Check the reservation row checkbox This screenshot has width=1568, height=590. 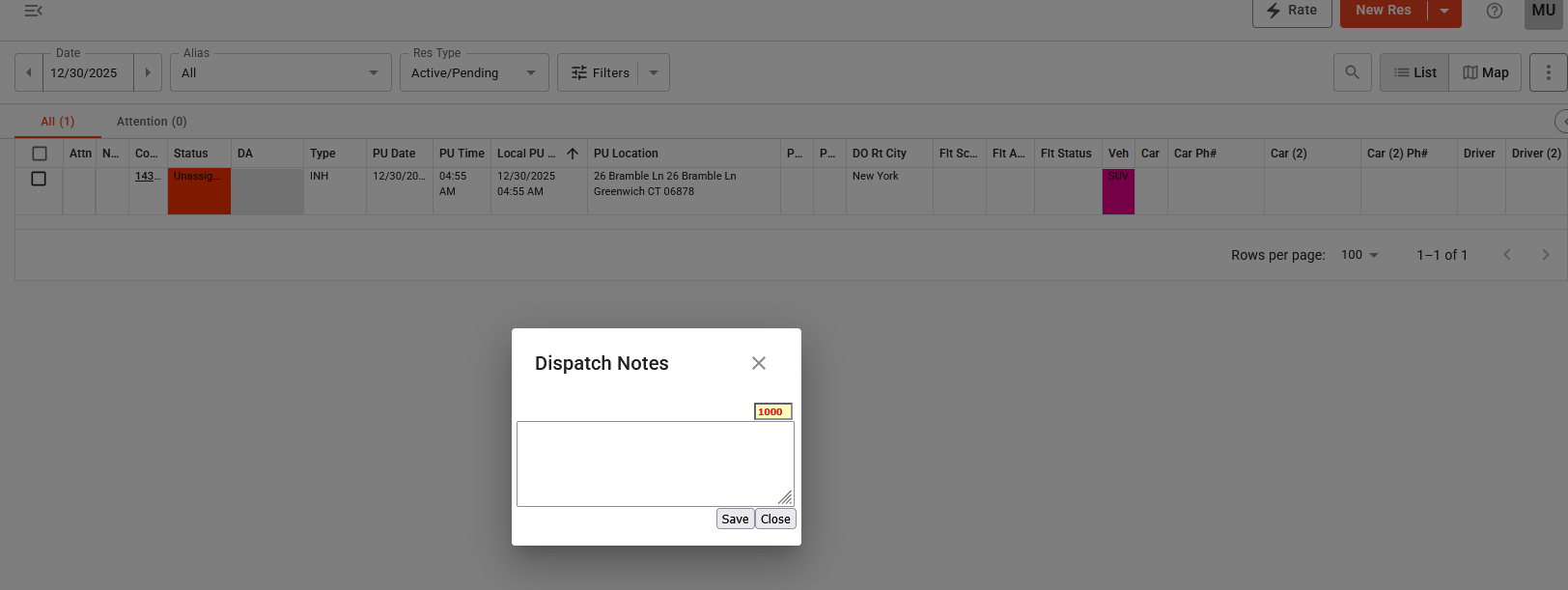pyautogui.click(x=39, y=179)
